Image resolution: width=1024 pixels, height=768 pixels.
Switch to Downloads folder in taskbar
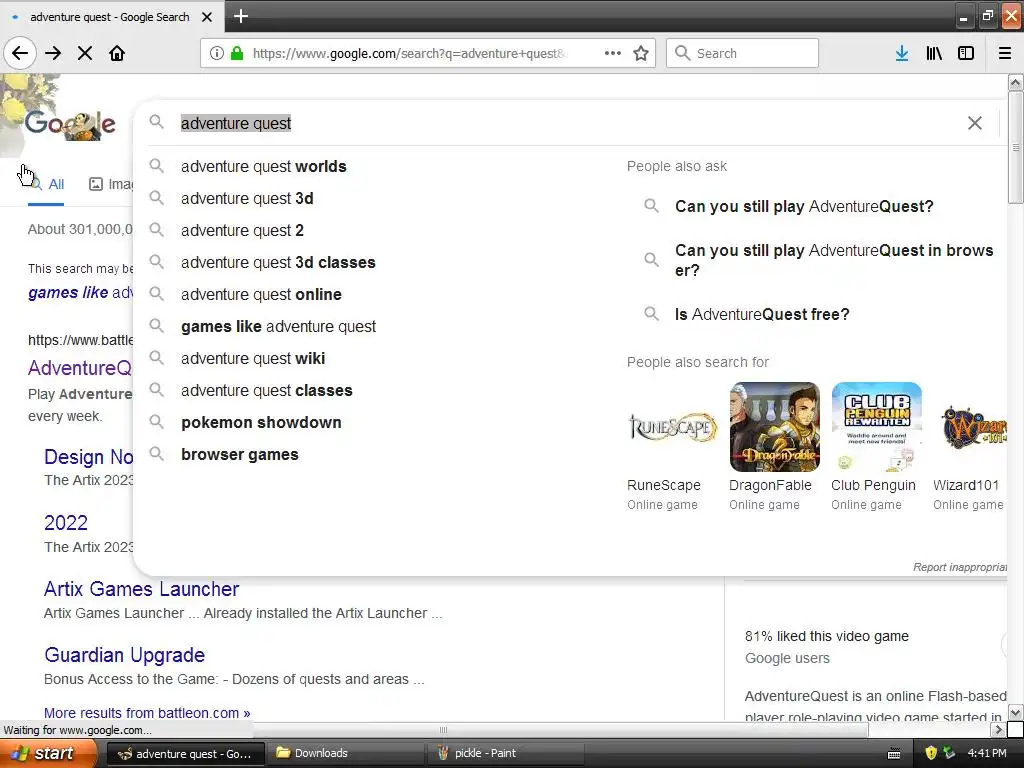(x=346, y=753)
